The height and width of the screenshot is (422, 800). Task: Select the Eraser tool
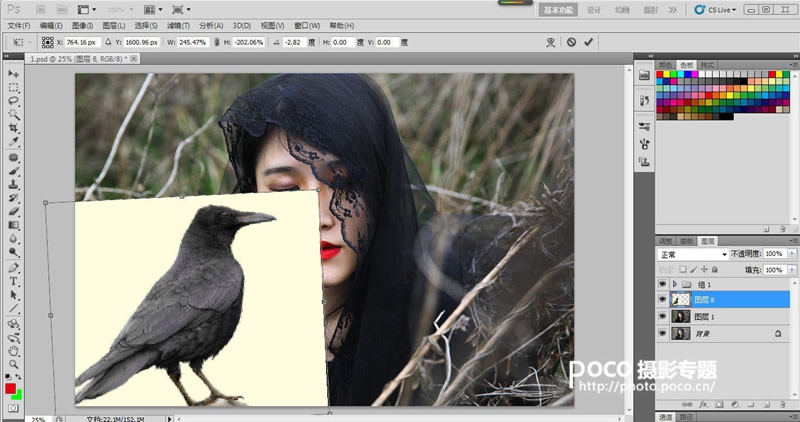click(13, 211)
